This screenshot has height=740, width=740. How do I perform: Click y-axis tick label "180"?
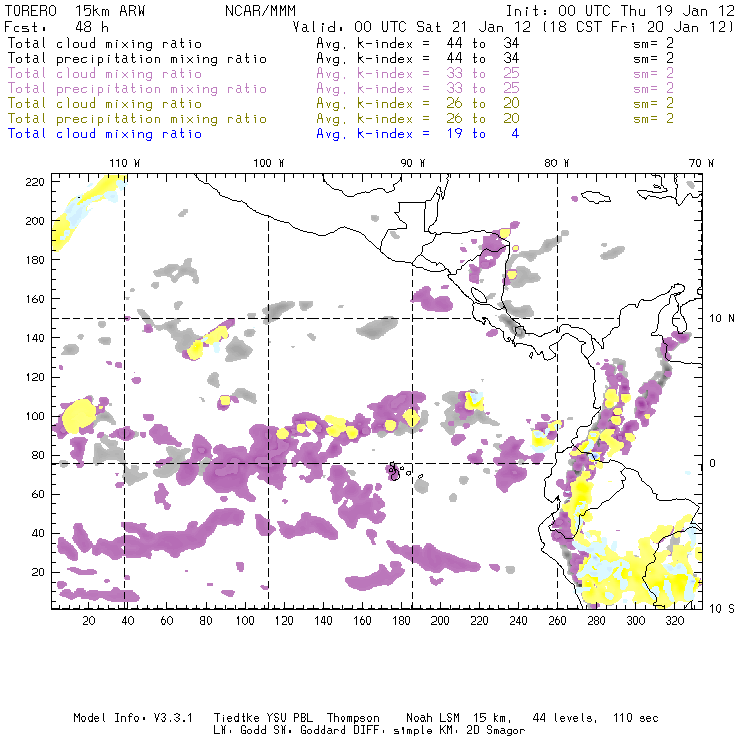tap(35, 260)
